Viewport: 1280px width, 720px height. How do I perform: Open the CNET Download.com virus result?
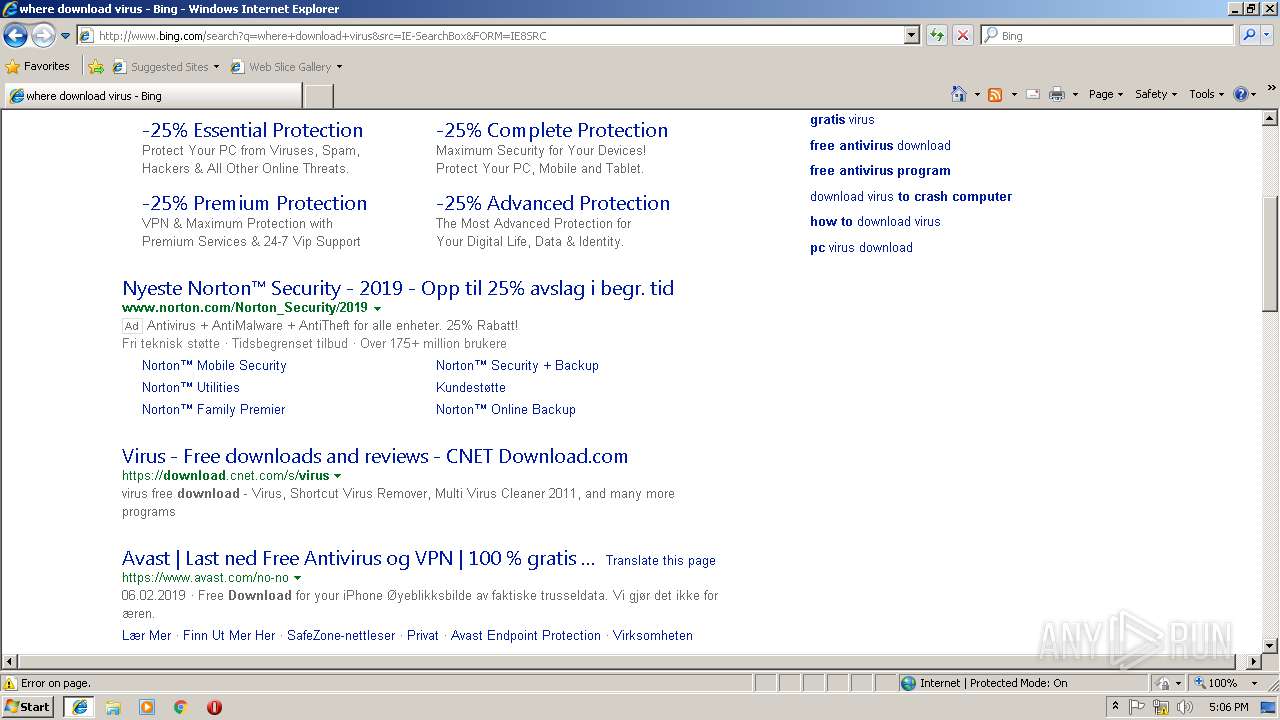tap(375, 456)
